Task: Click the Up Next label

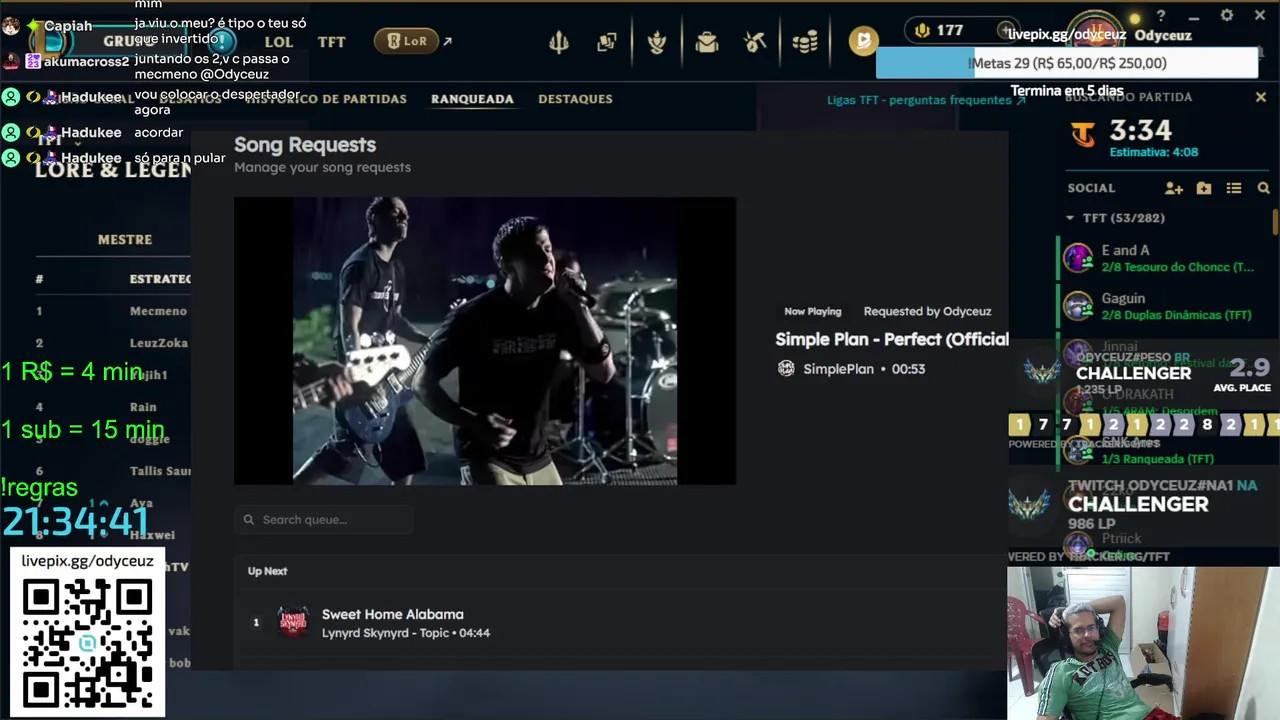Action: (x=267, y=571)
